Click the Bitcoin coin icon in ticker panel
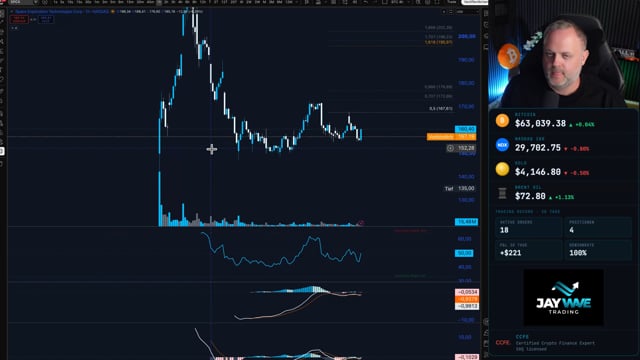The width and height of the screenshot is (640, 360). (502, 121)
